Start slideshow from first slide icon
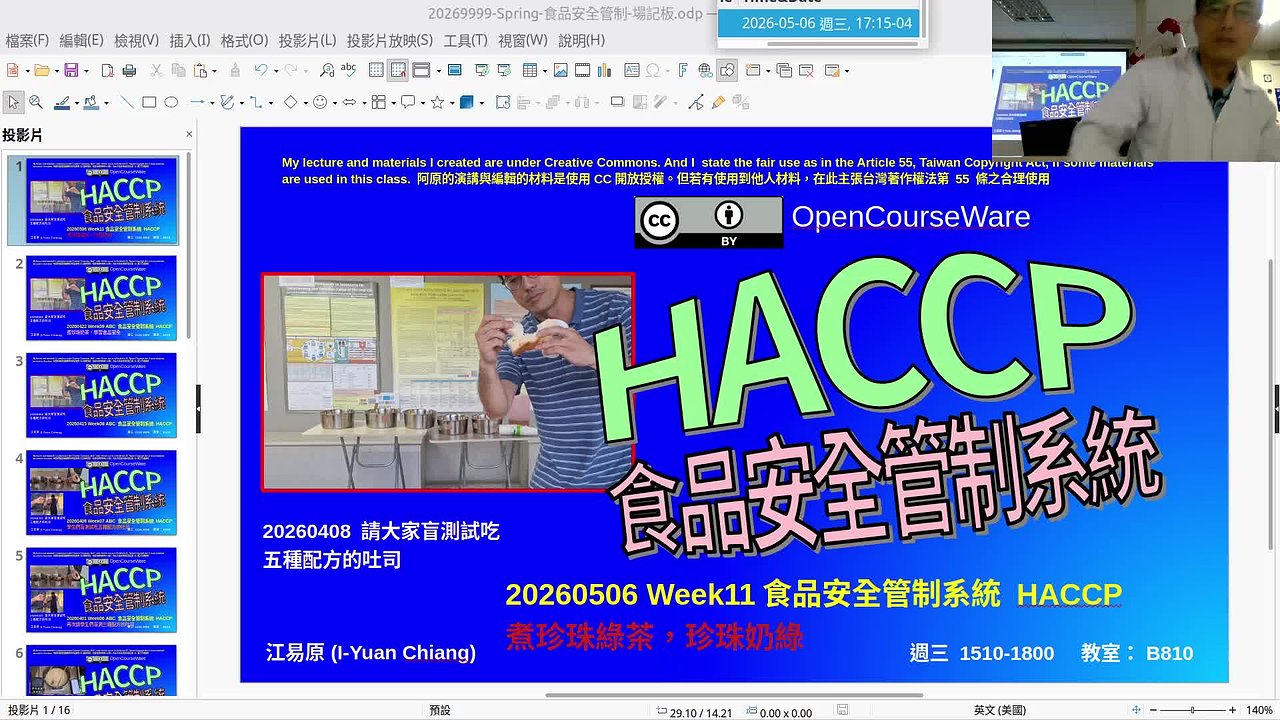This screenshot has height=720, width=1280. (x=482, y=70)
